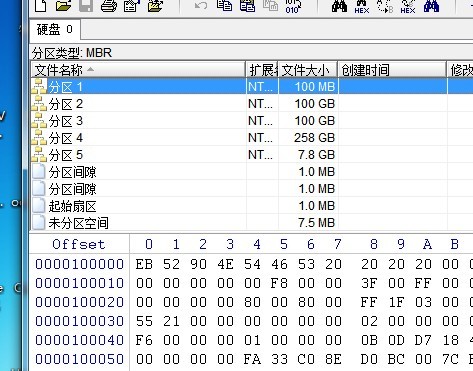
Task: Open Find Text with black binoculars icon
Action: tap(339, 6)
